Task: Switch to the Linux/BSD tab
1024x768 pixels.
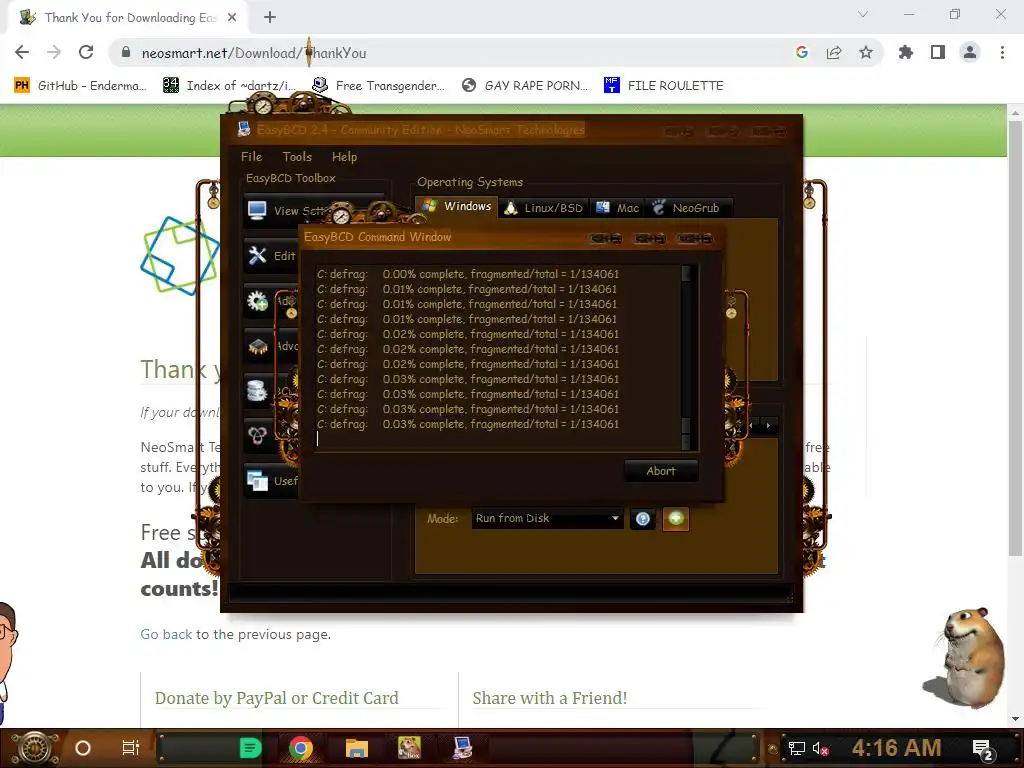Action: tap(544, 208)
